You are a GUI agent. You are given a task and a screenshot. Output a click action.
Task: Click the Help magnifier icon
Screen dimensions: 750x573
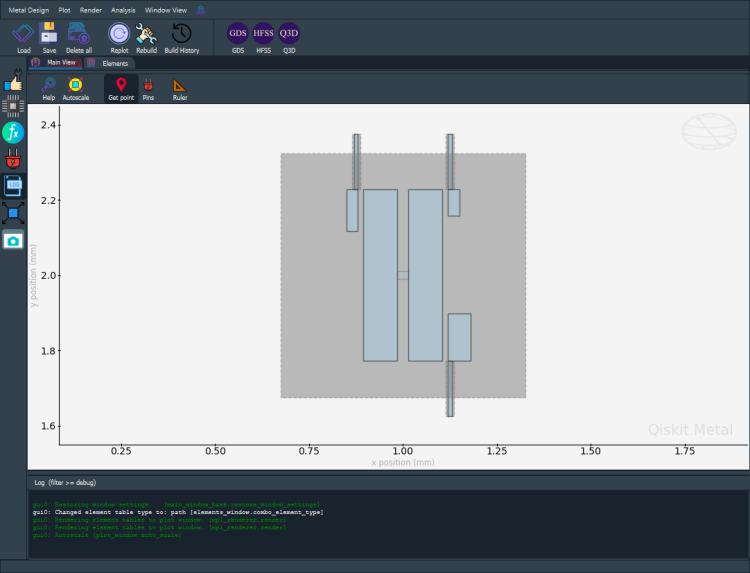(x=48, y=89)
